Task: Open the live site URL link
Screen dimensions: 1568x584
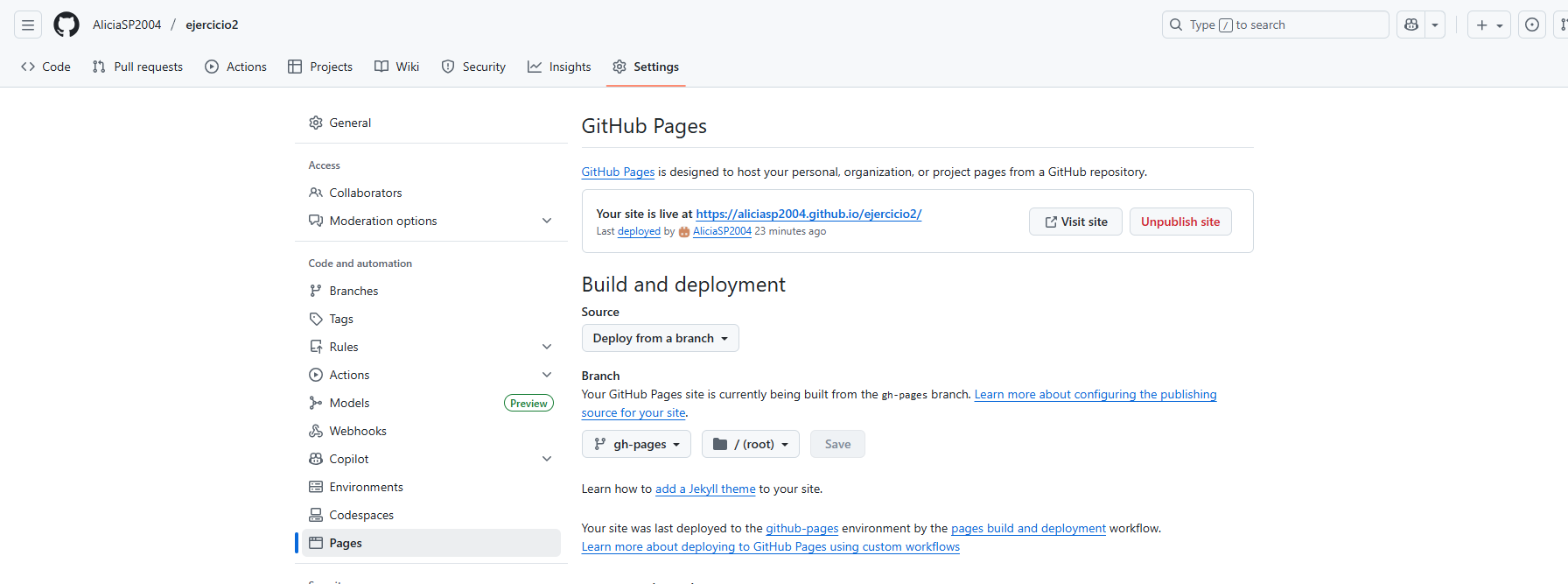Action: (x=808, y=214)
